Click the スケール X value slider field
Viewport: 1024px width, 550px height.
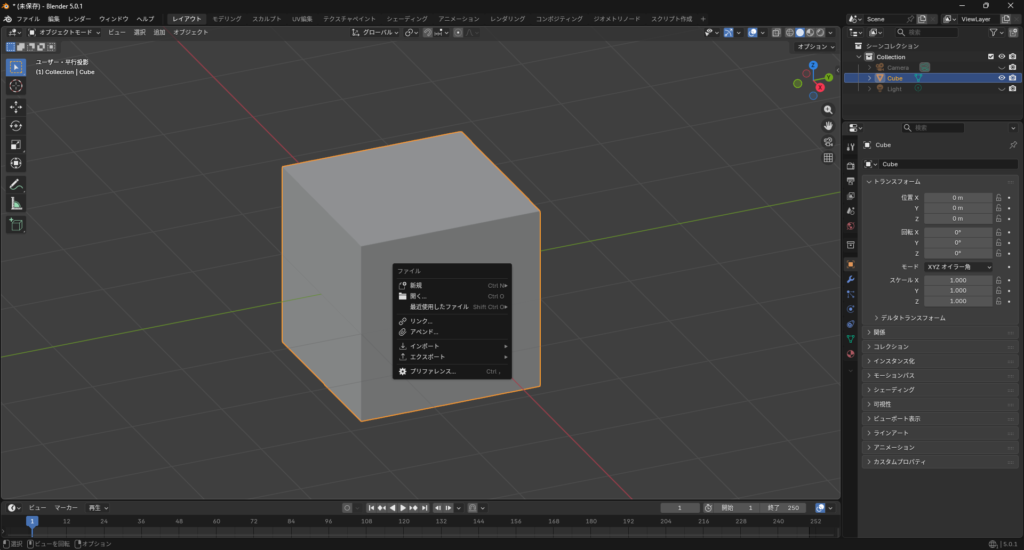coord(957,280)
